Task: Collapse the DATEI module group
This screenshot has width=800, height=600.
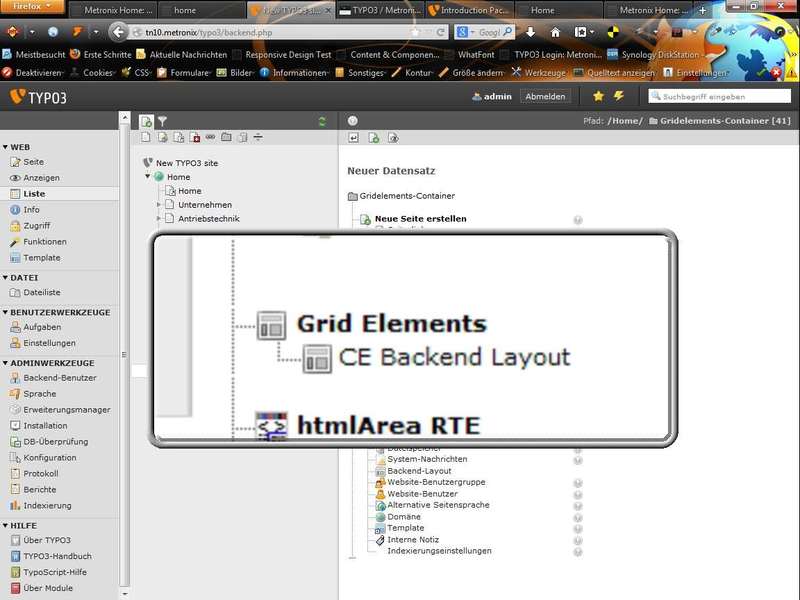Action: pyautogui.click(x=5, y=278)
